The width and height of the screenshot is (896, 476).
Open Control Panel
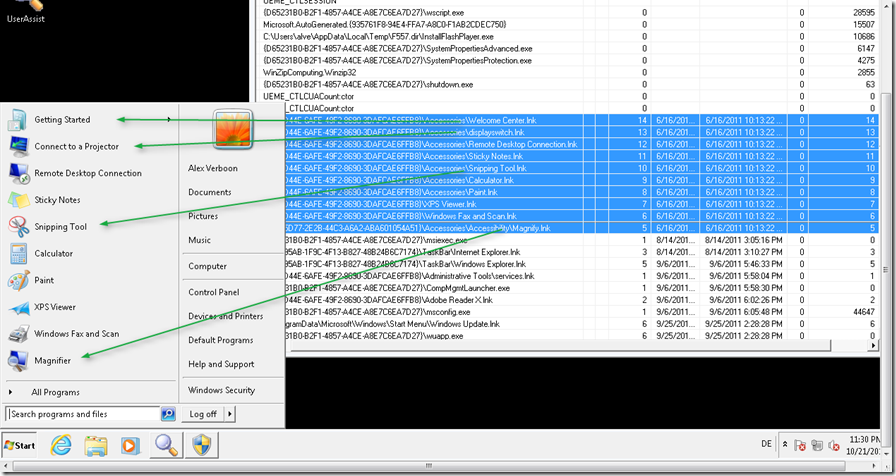(x=214, y=292)
